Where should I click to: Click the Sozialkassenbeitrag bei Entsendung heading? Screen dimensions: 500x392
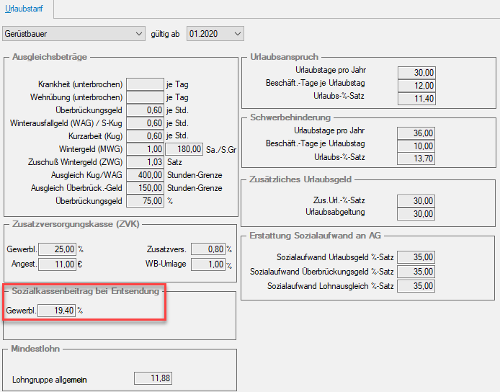[x=85, y=291]
